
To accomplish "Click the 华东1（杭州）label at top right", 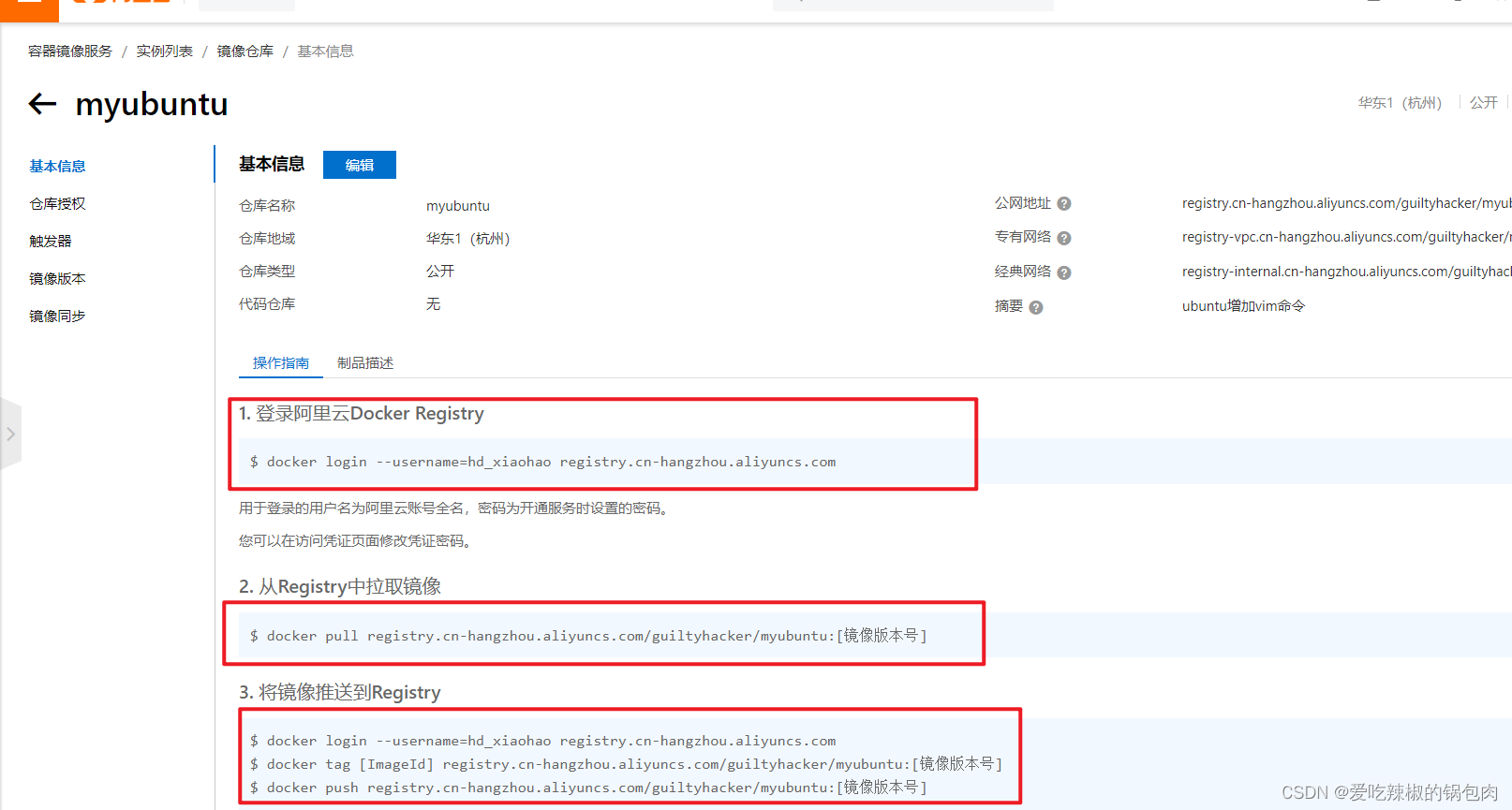I will coord(1401,102).
